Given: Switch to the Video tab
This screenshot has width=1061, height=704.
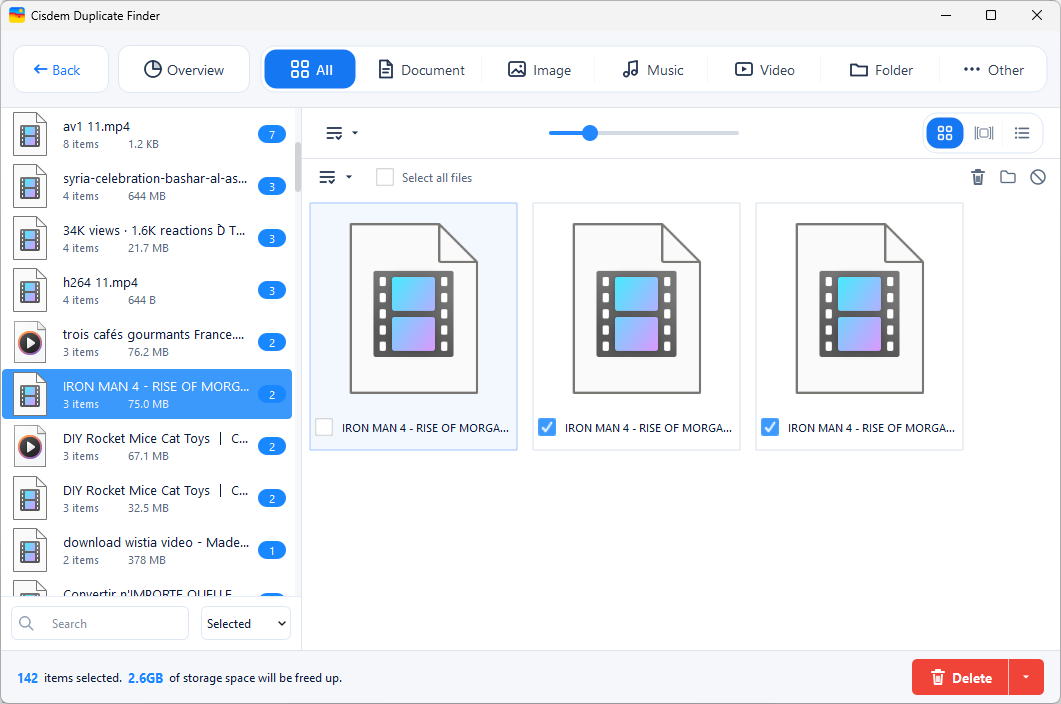Looking at the screenshot, I should click(765, 70).
